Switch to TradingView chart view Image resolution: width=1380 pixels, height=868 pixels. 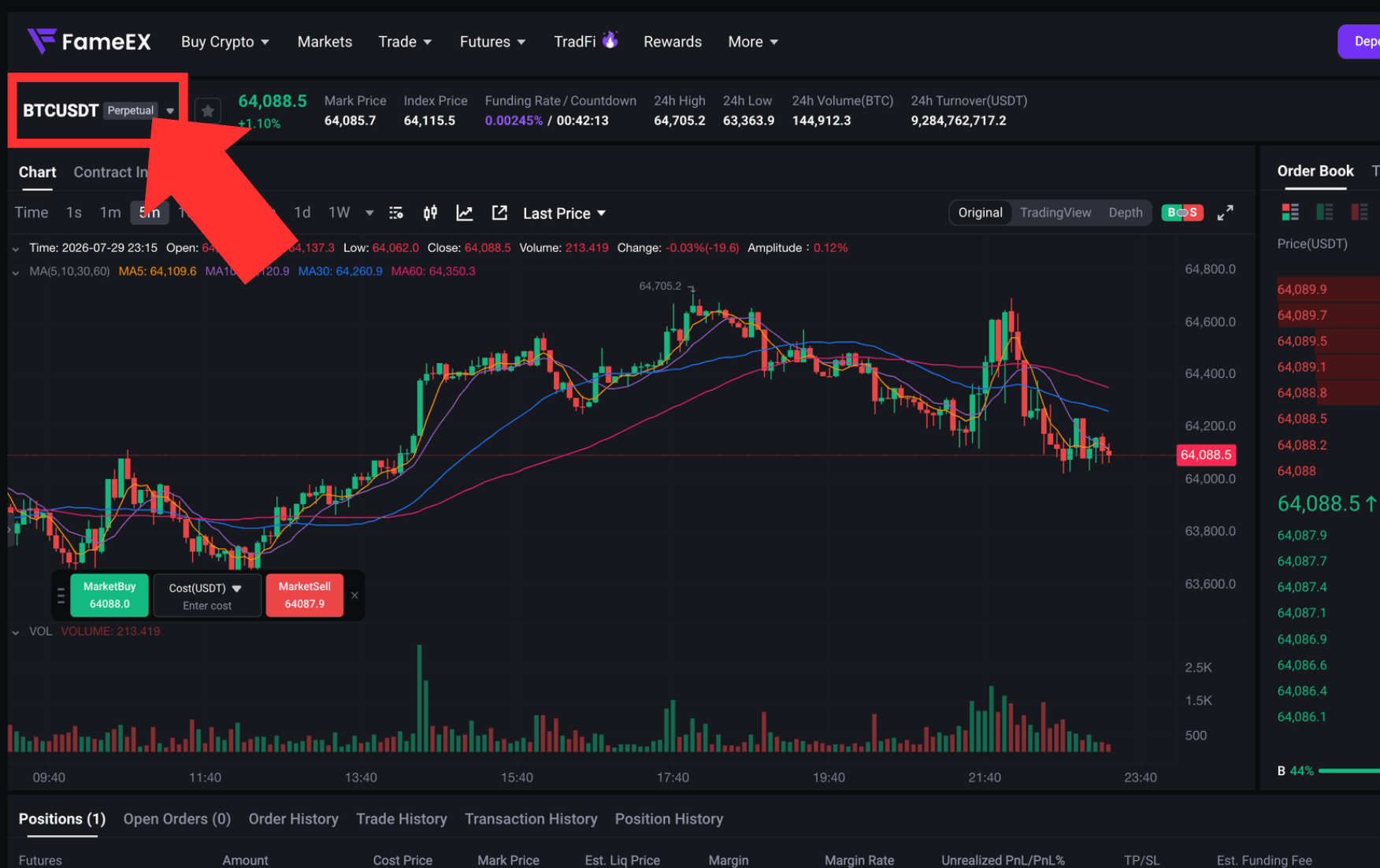click(1055, 213)
